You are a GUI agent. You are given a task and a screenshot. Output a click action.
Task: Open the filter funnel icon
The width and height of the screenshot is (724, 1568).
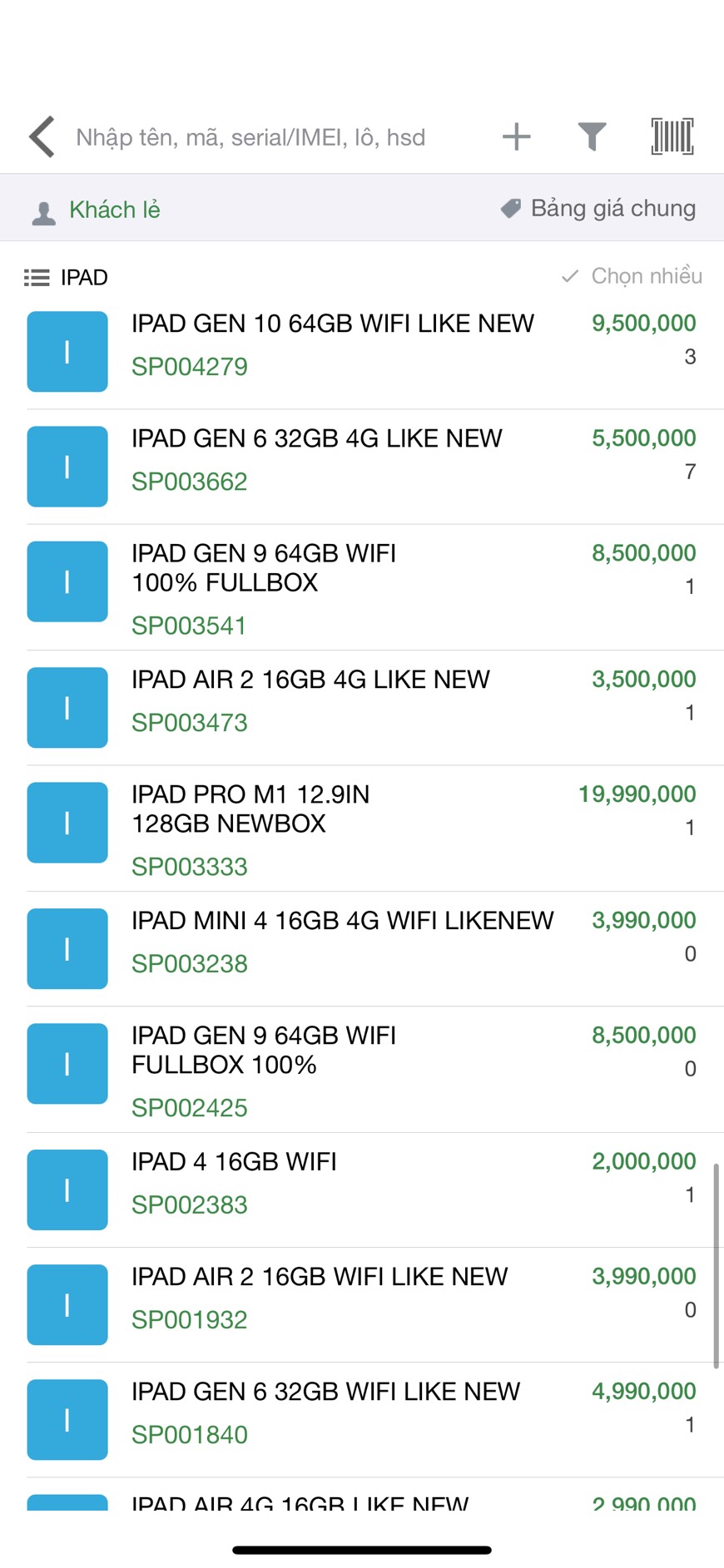[x=592, y=136]
